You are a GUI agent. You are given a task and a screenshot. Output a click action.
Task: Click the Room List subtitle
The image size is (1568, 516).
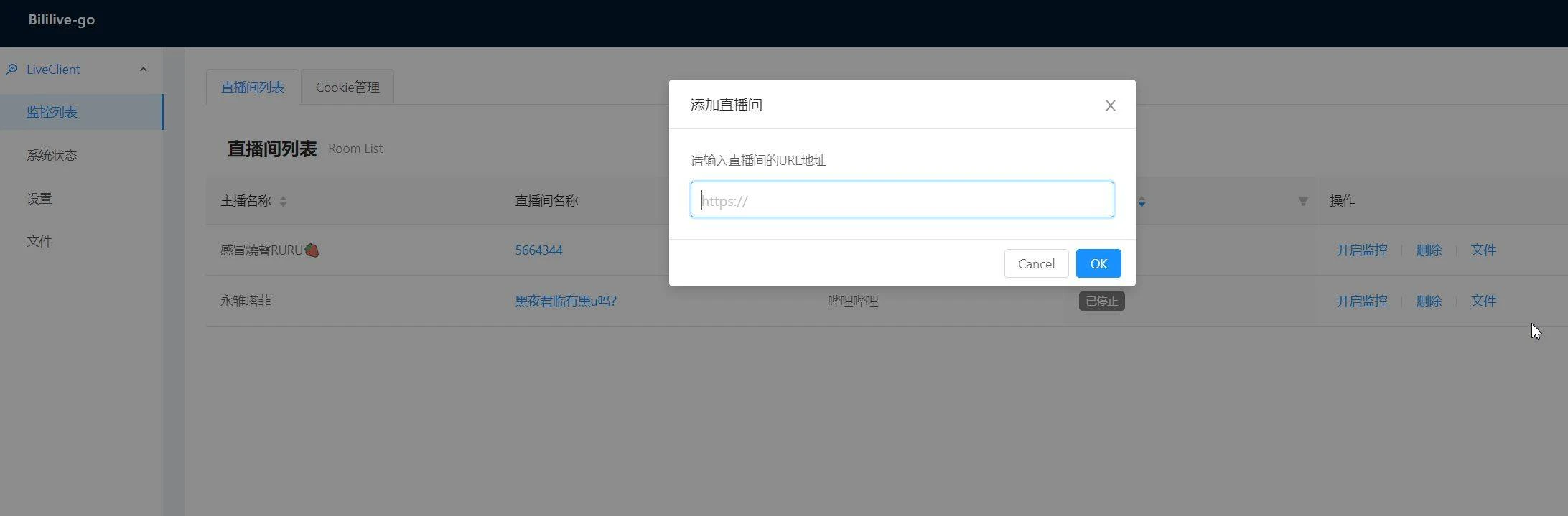(x=355, y=149)
